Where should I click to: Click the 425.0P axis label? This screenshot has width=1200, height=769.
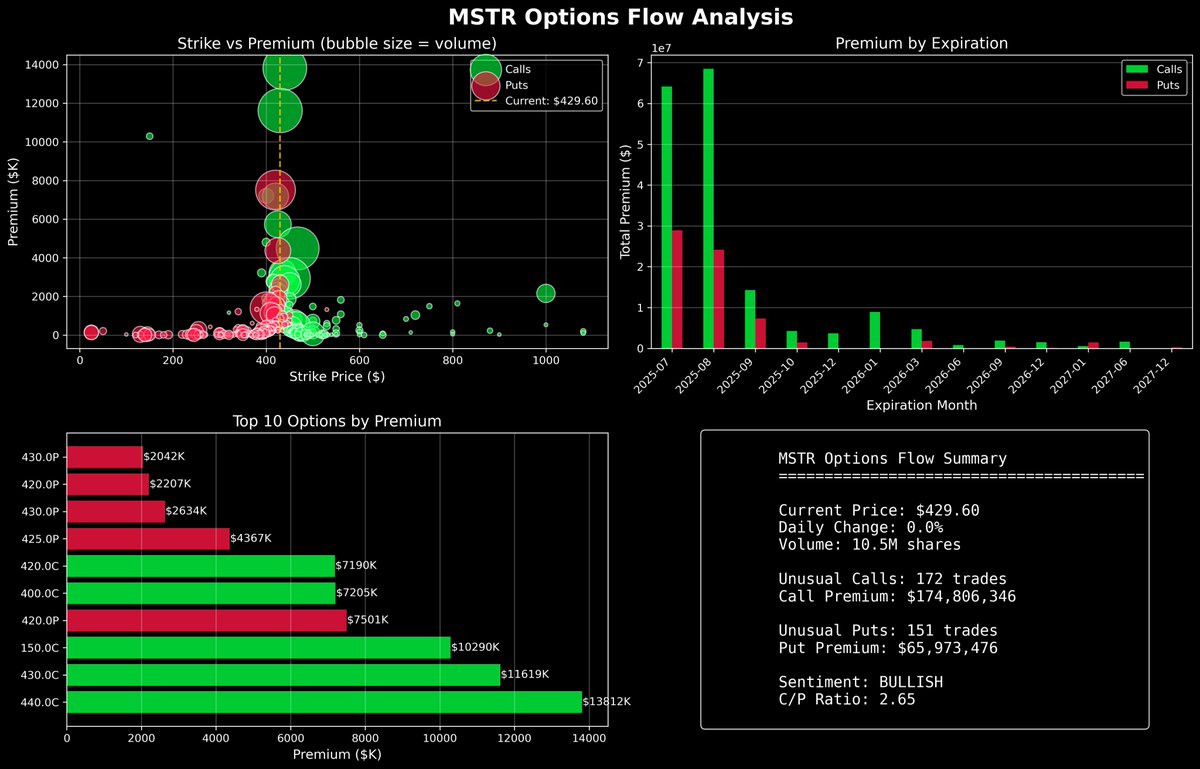(x=41, y=538)
